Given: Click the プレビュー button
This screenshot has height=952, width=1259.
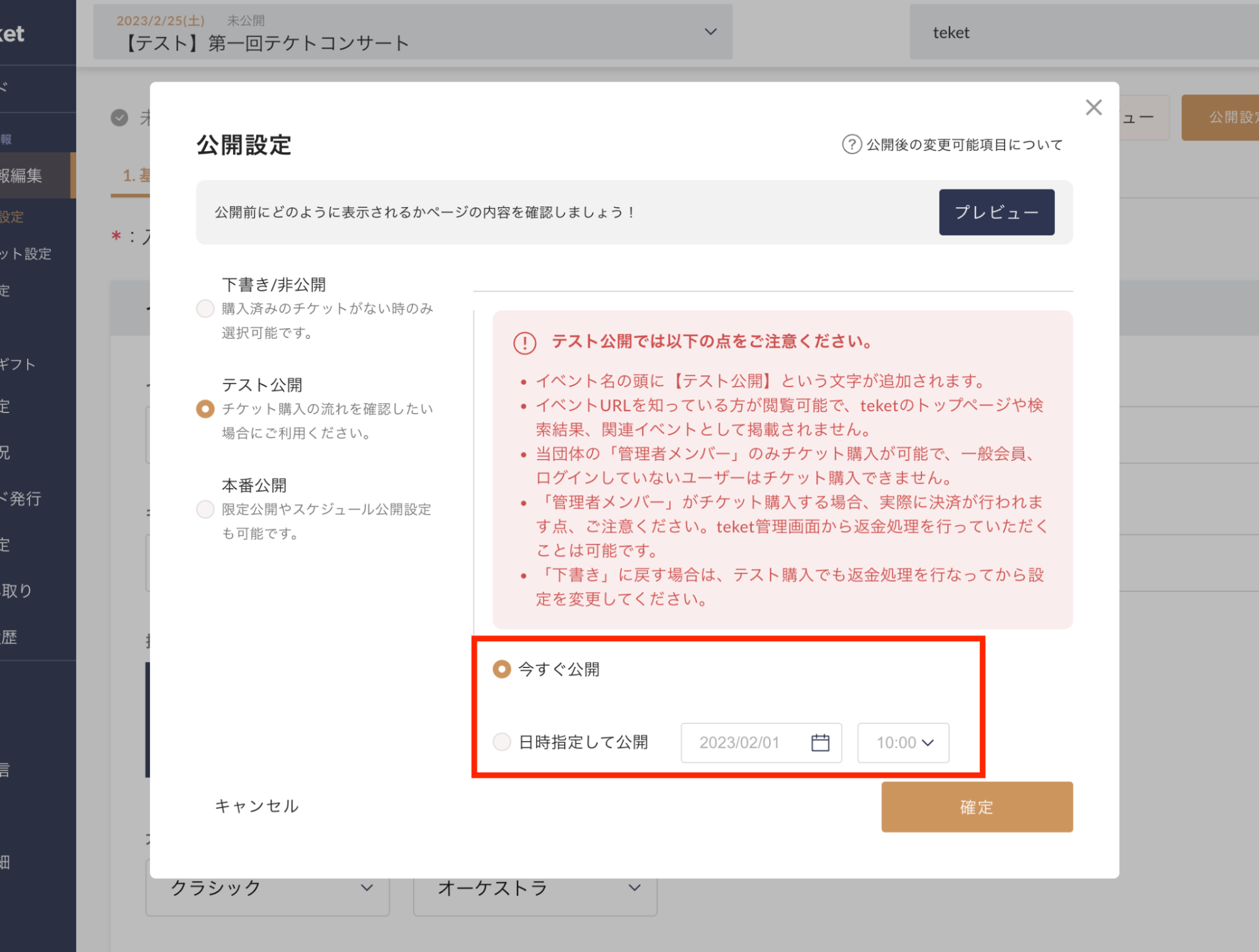Looking at the screenshot, I should pos(996,212).
